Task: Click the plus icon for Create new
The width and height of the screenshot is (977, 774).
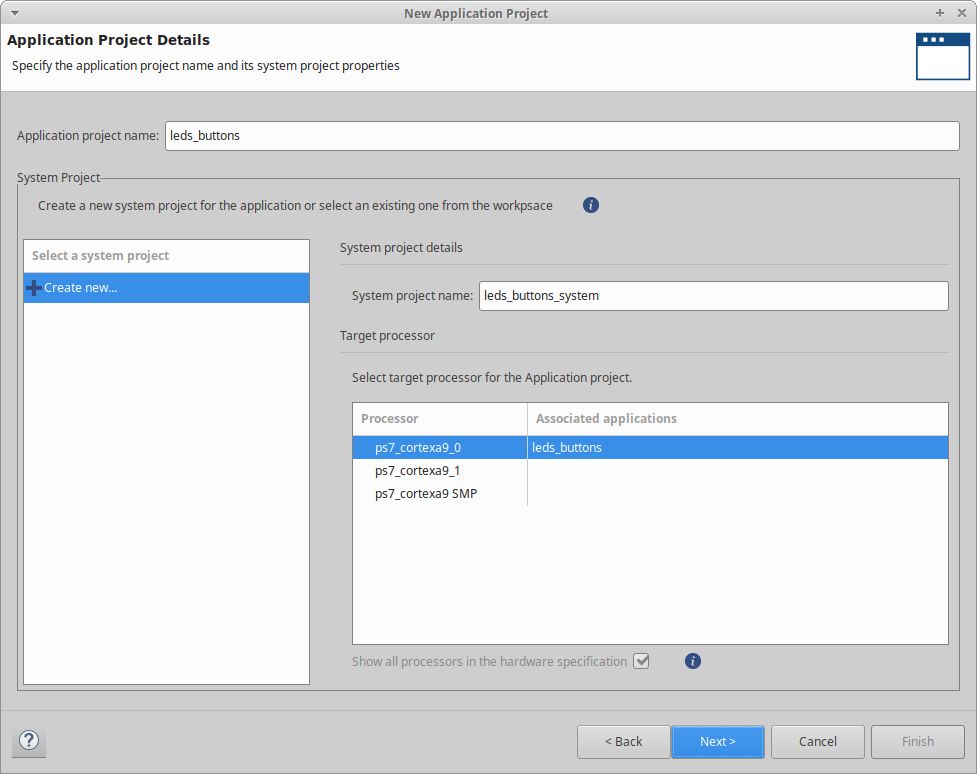Action: point(34,288)
